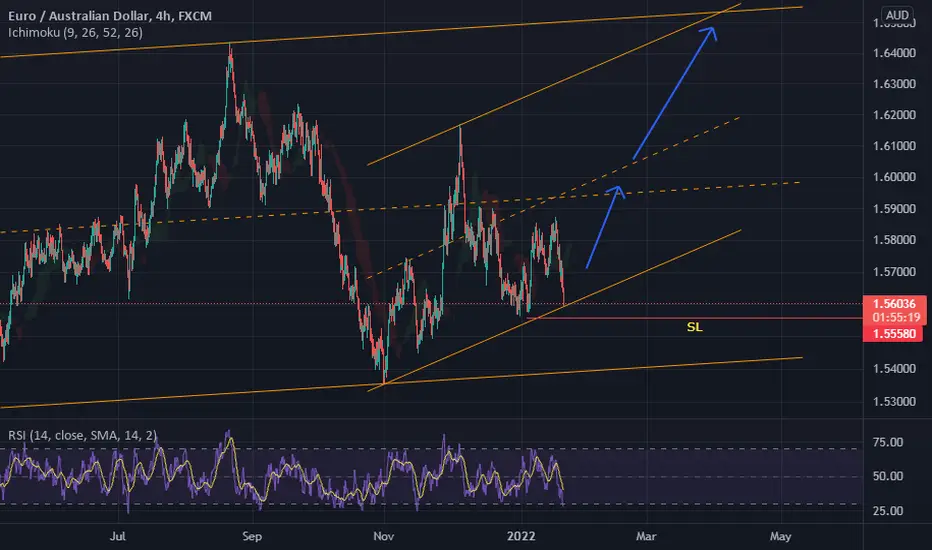
Task: Click the 1.58000 price axis label
Action: [x=894, y=240]
